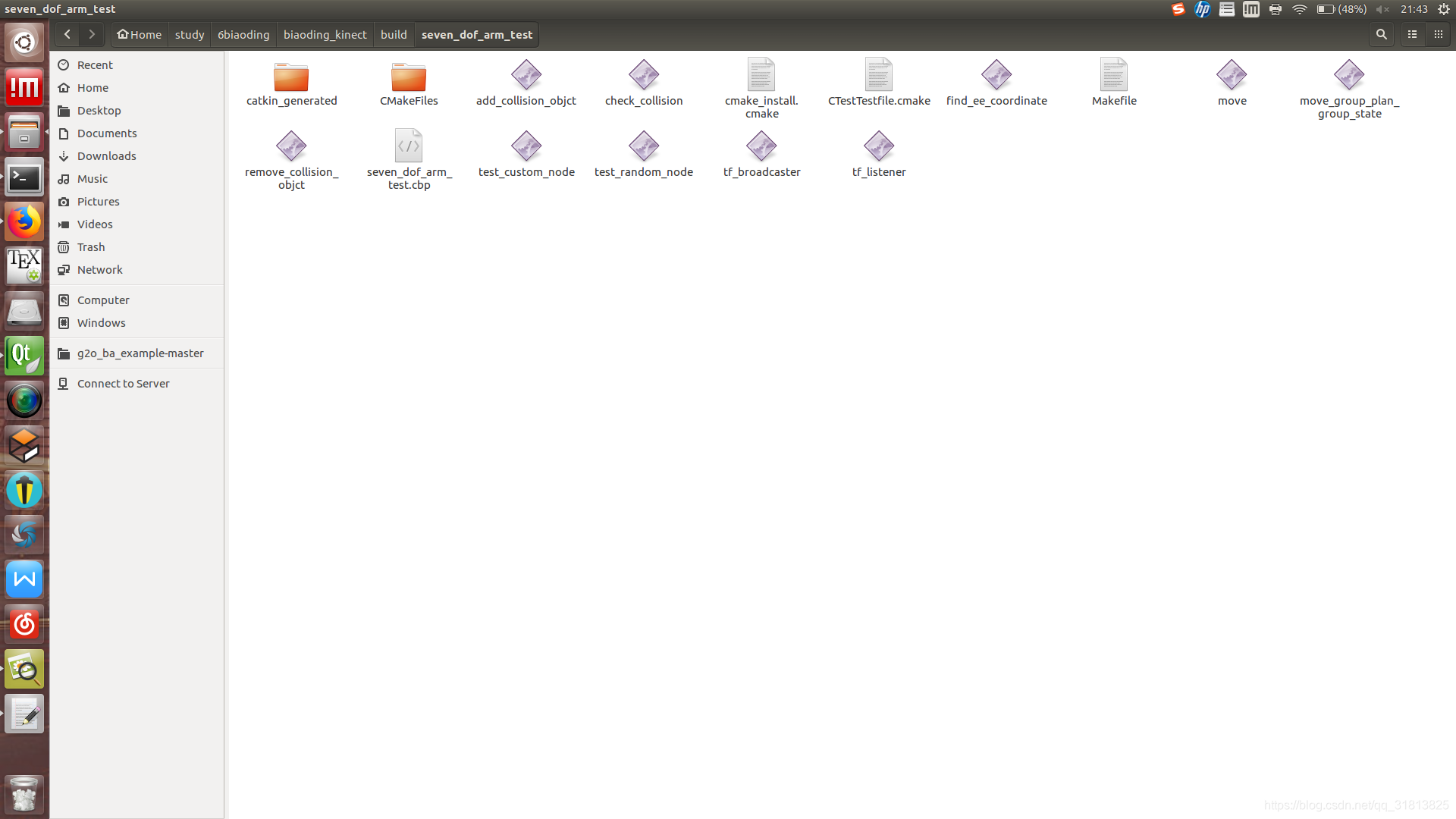Image resolution: width=1456 pixels, height=819 pixels.
Task: Navigate to the build breadcrumb
Action: click(394, 35)
